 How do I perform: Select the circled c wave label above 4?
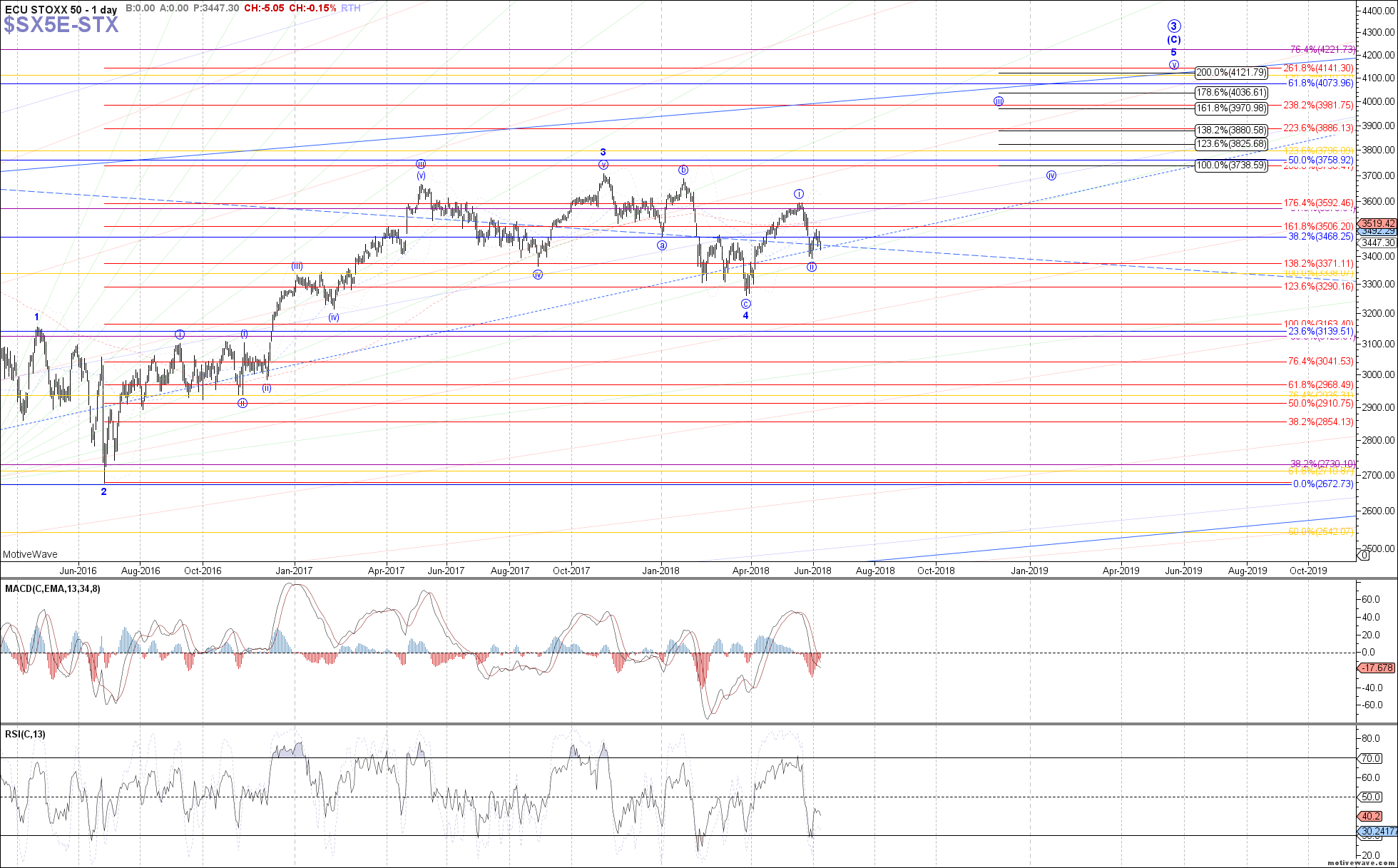pyautogui.click(x=746, y=304)
